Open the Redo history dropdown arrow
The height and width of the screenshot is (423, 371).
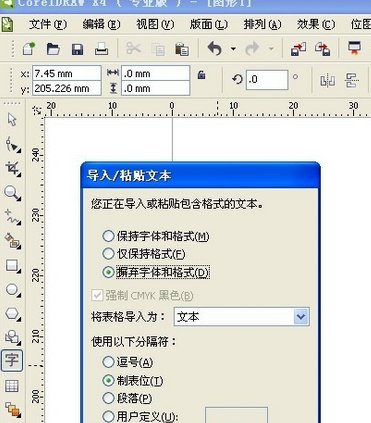271,49
